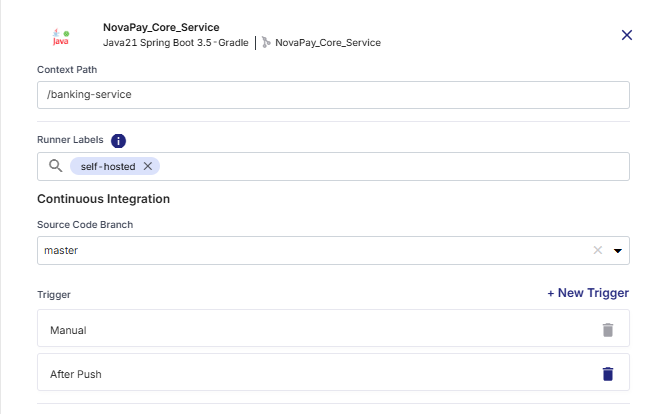The image size is (670, 414).
Task: Click the Java21 Spring Boot 3.5 - Gradle text
Action: pos(176,43)
